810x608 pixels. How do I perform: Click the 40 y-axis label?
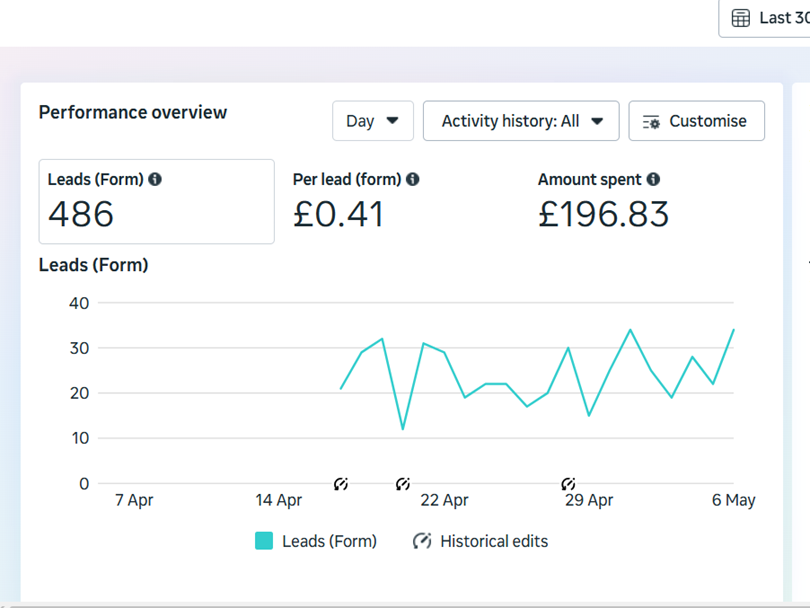coord(79,303)
